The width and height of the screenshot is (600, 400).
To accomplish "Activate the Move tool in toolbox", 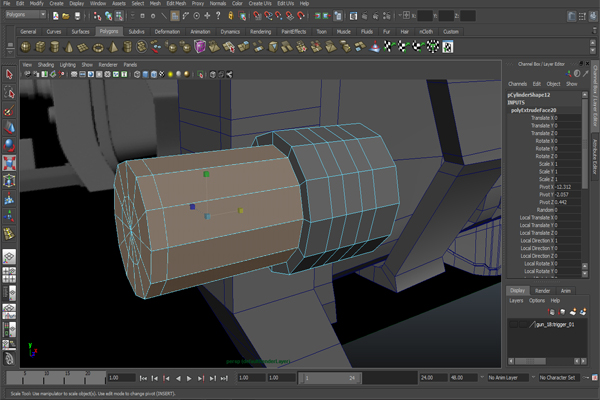I will 9,128.
